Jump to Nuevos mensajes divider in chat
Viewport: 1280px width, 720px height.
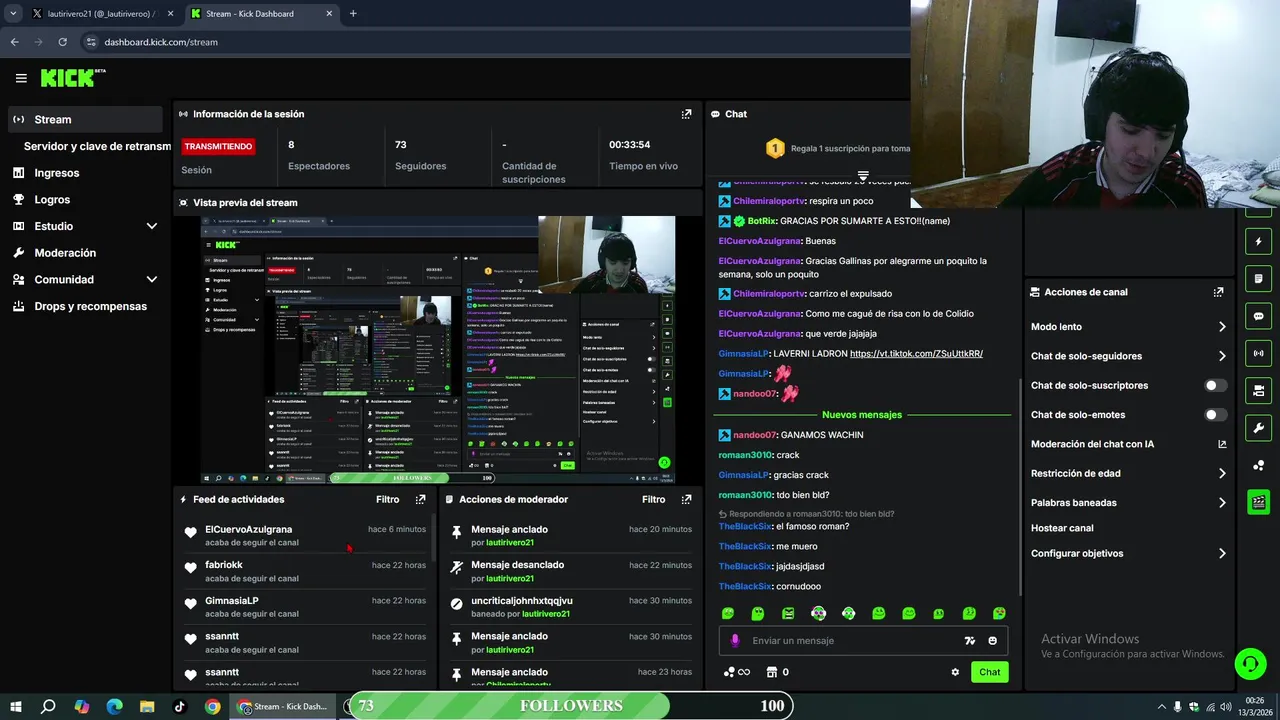tap(862, 415)
